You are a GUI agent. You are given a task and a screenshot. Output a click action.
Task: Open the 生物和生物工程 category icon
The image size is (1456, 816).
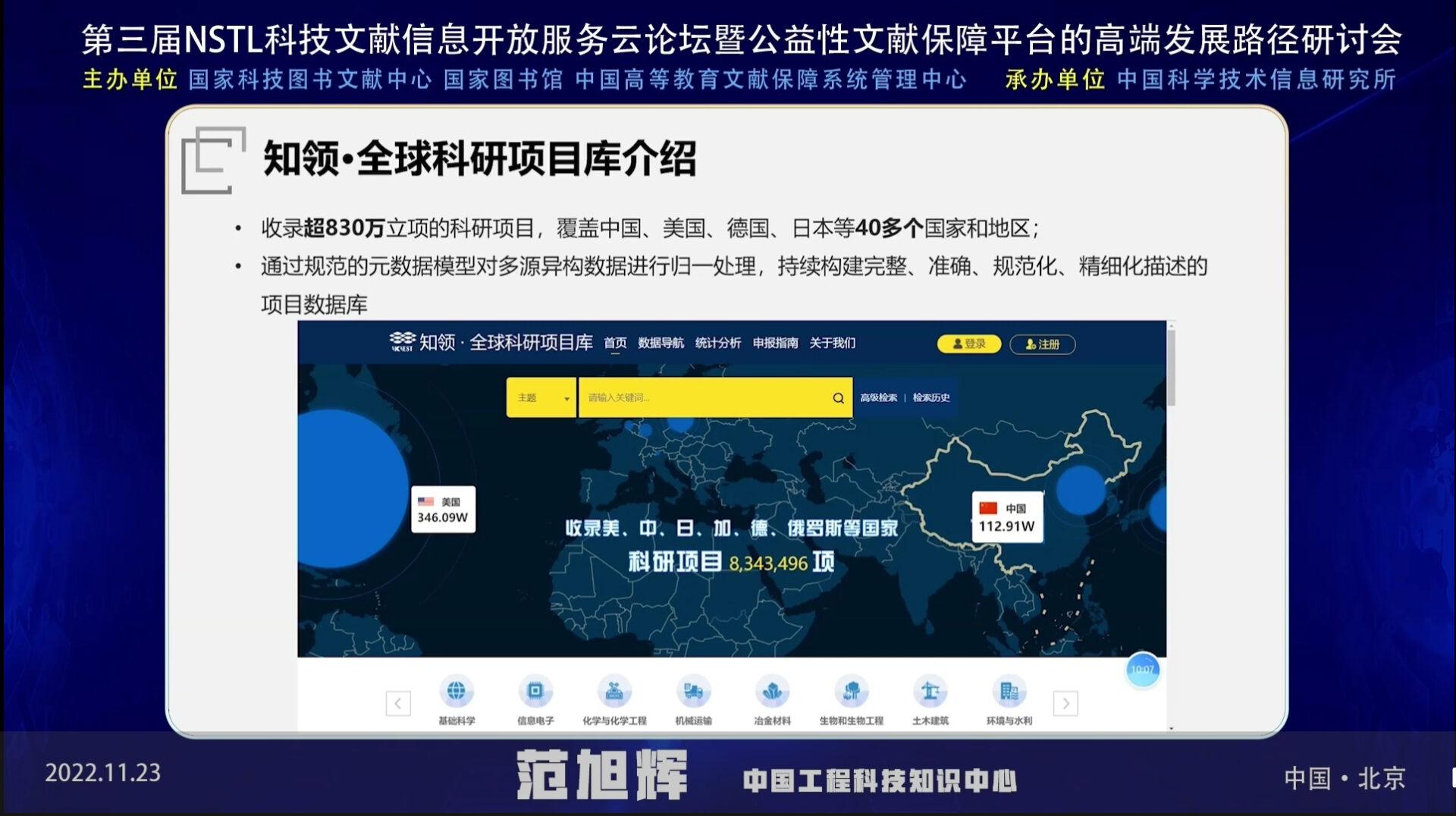point(851,692)
